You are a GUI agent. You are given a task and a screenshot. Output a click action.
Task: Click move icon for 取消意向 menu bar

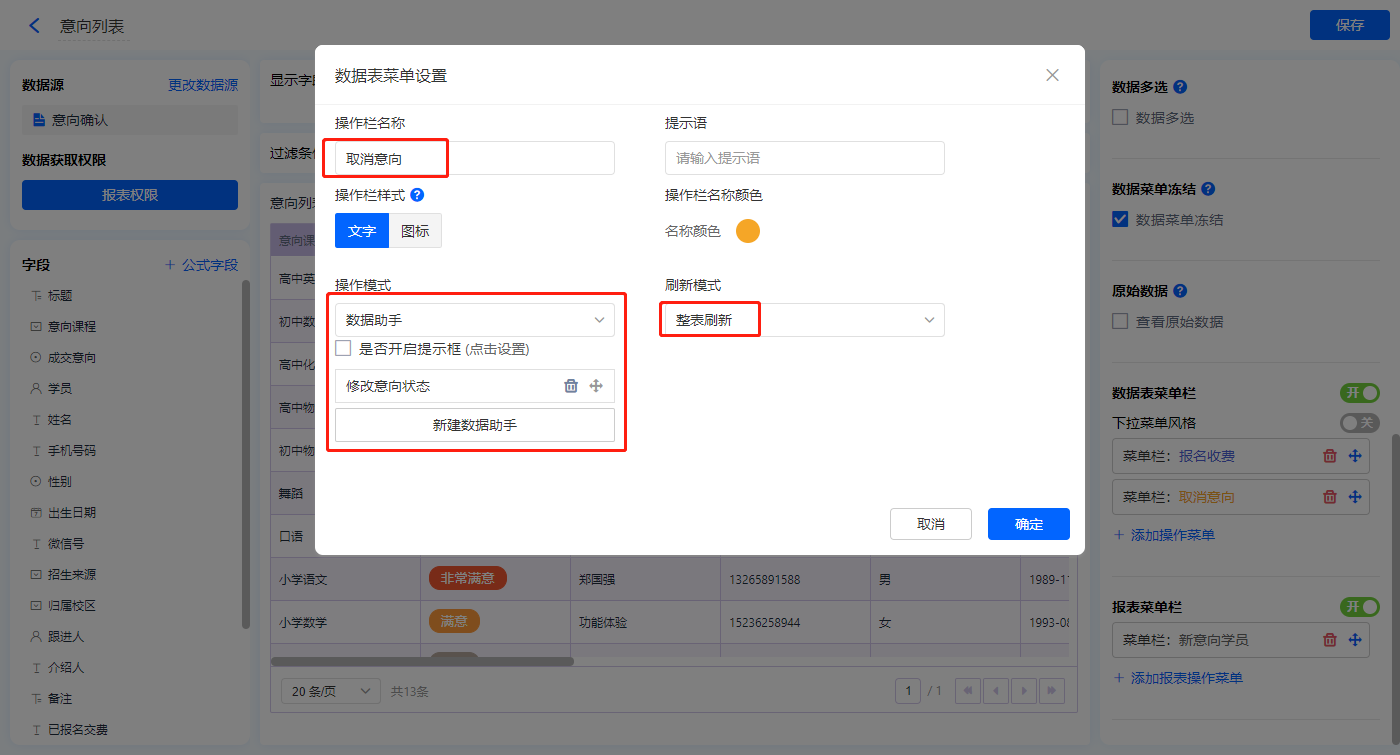pyautogui.click(x=1355, y=497)
